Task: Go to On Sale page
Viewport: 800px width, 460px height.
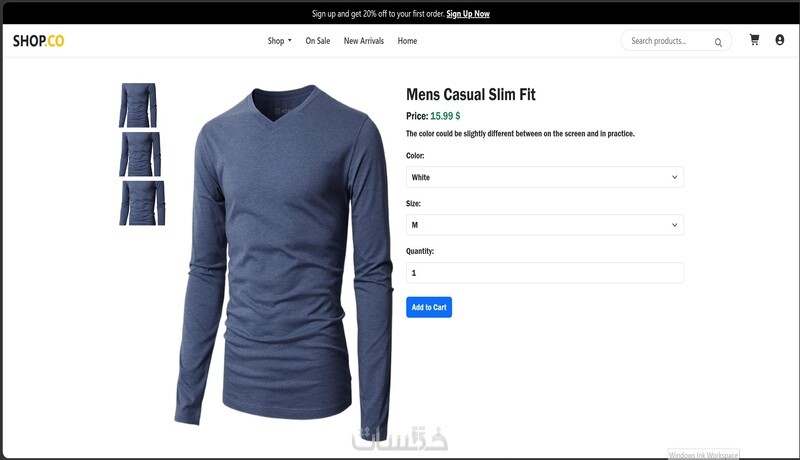Action: pos(317,41)
